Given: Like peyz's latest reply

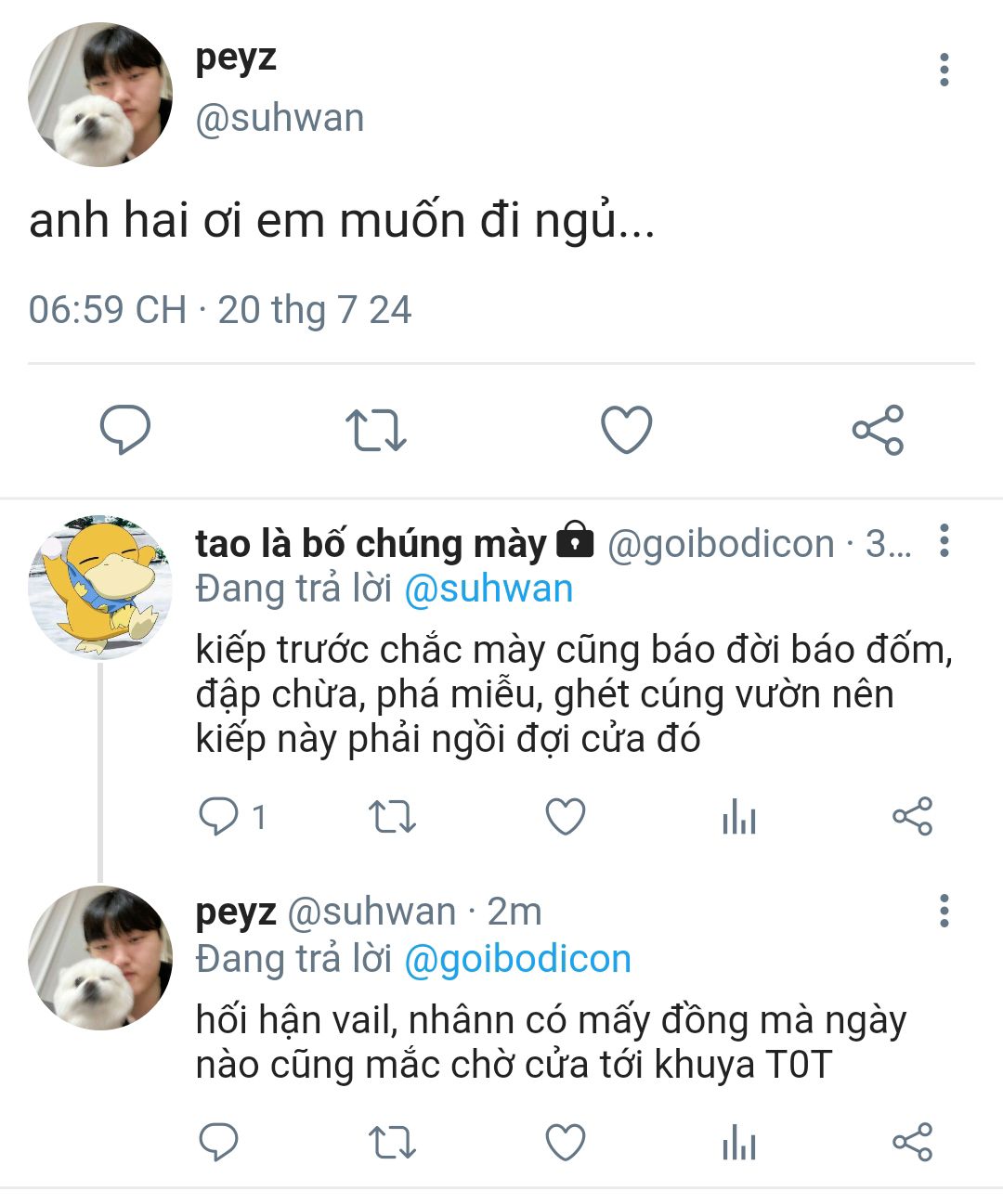Looking at the screenshot, I should click(x=565, y=1142).
